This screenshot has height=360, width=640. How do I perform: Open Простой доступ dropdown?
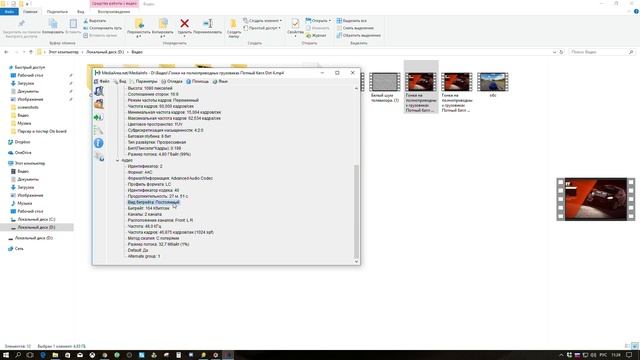[x=262, y=28]
